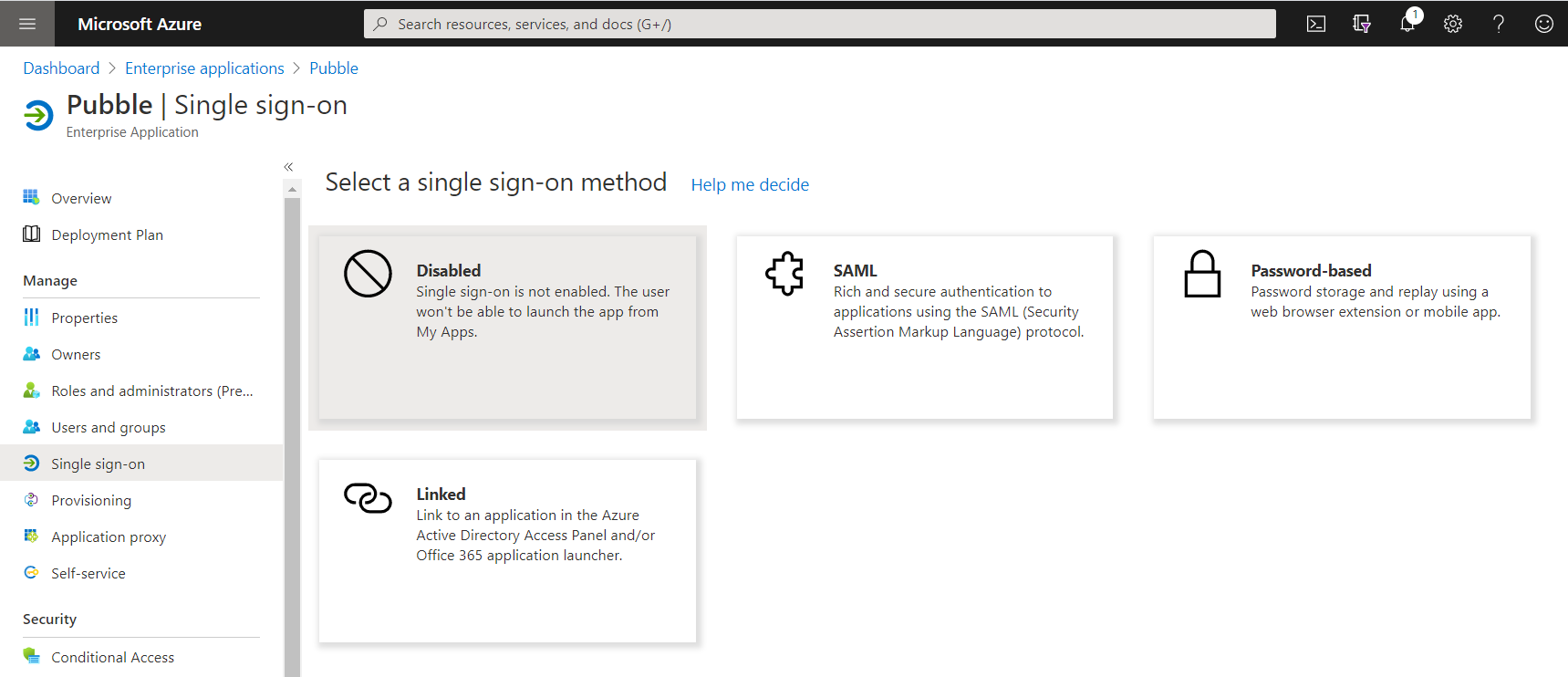Click the Manage section heading

pyautogui.click(x=50, y=281)
